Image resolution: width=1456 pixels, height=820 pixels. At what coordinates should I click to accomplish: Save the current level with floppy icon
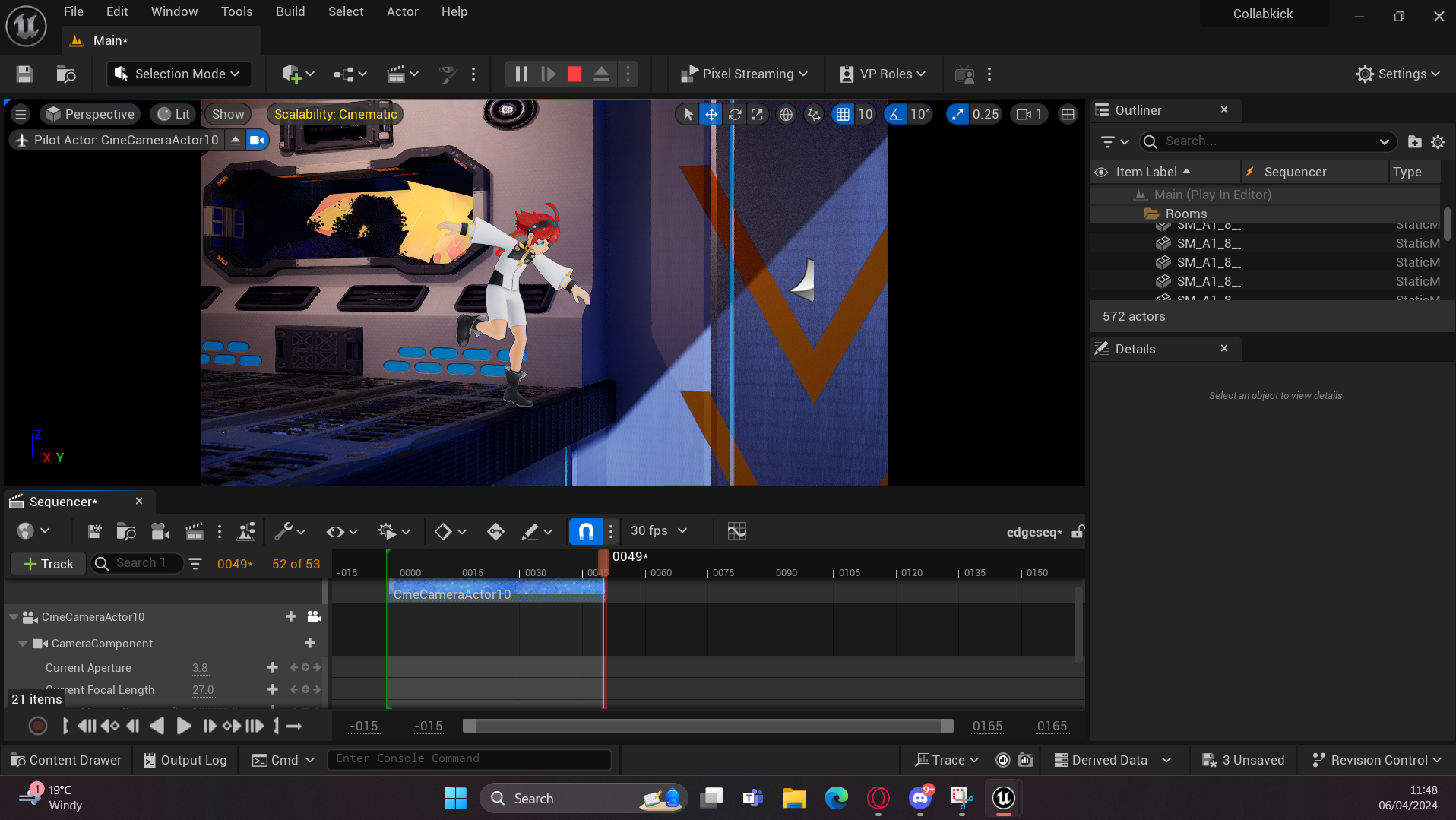click(24, 74)
